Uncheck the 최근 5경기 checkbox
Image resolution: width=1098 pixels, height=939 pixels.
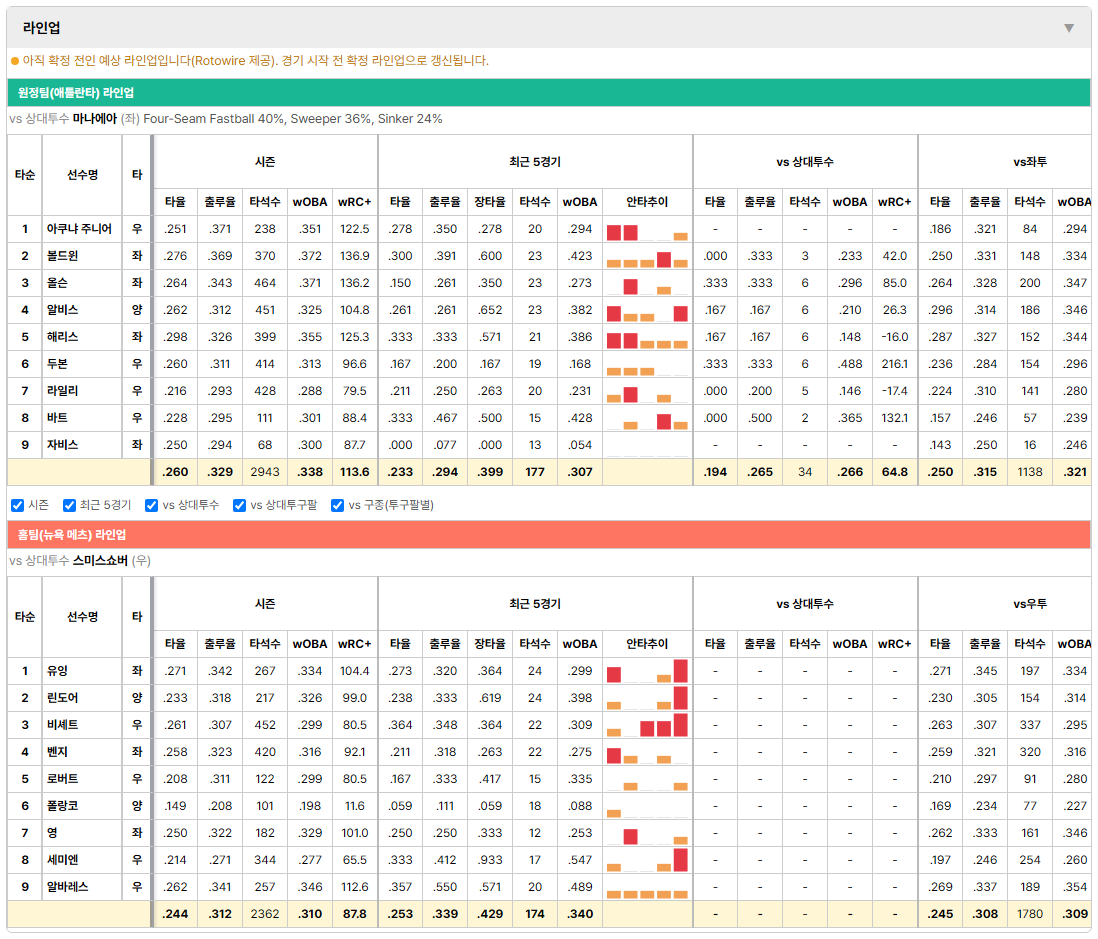pos(69,505)
